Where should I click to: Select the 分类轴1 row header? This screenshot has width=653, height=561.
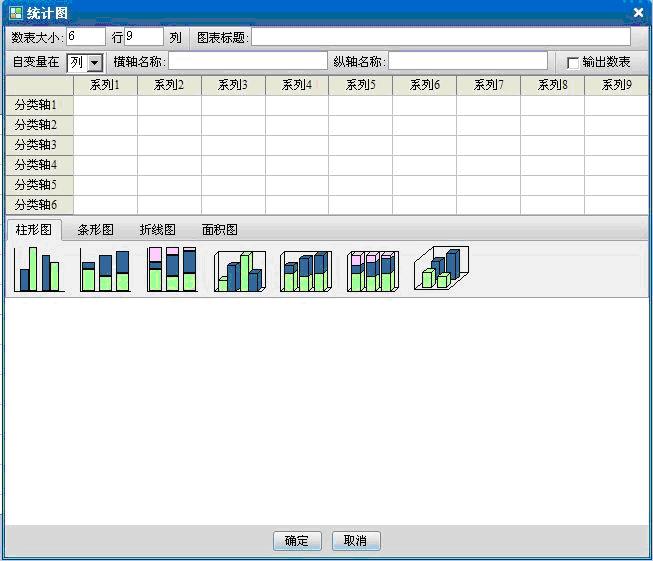pos(40,105)
